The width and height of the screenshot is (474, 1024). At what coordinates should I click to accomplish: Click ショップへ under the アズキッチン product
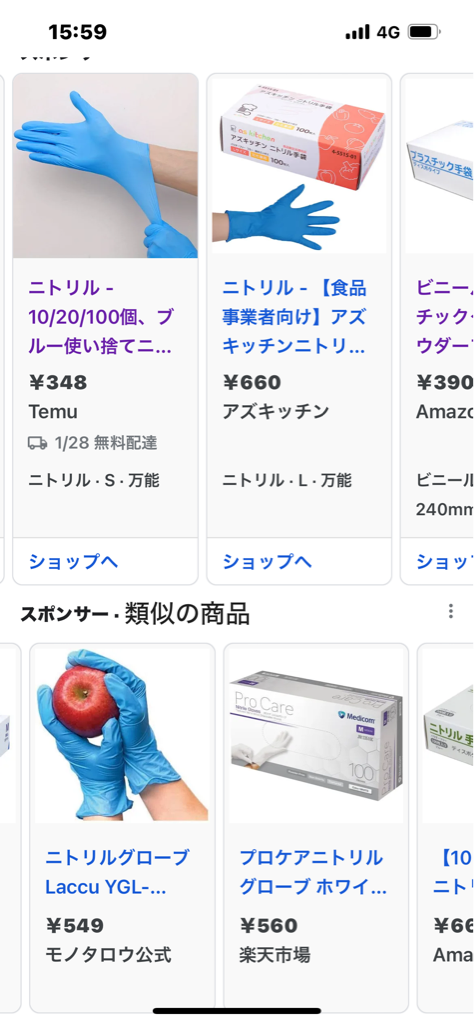click(x=267, y=562)
